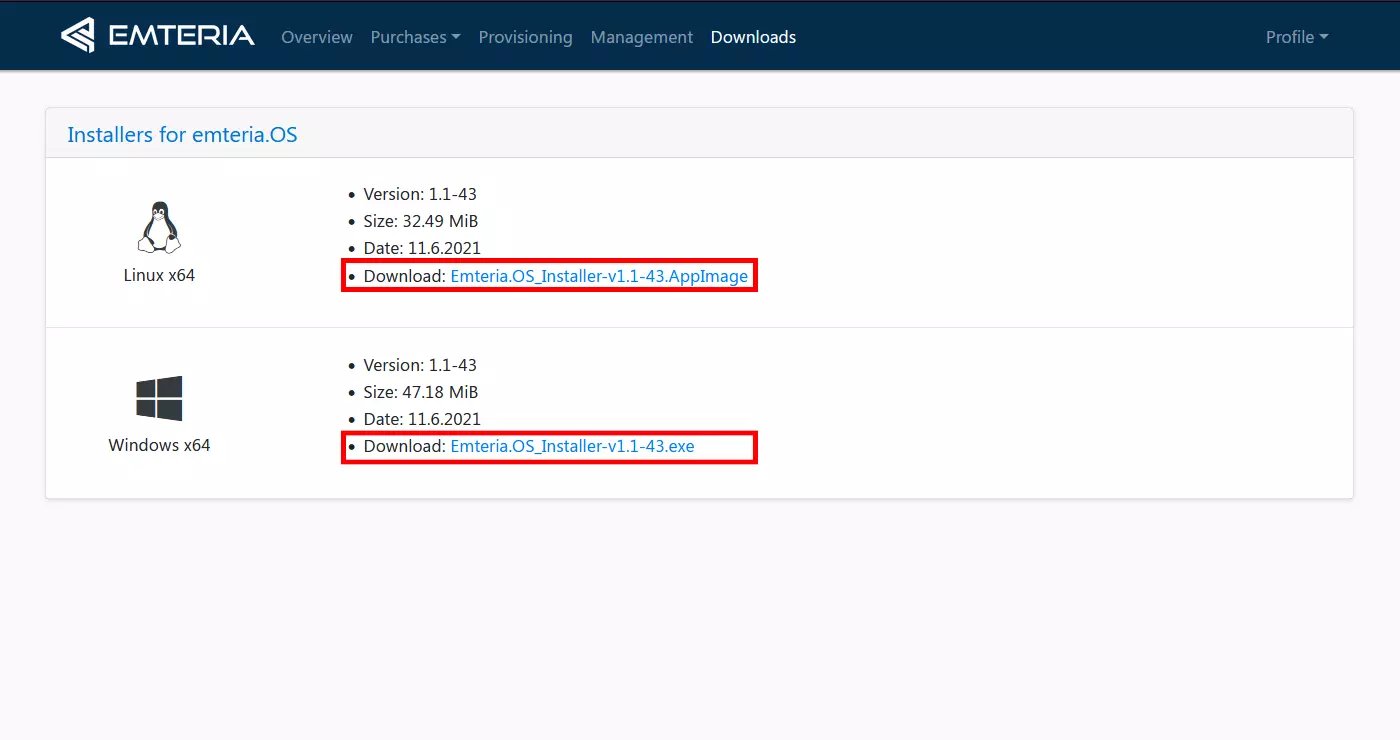The height and width of the screenshot is (740, 1400).
Task: Click the Windows logo icon
Action: coord(159,398)
